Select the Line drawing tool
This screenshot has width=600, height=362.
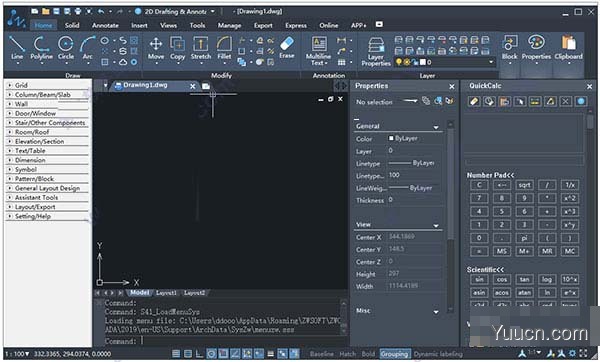[16, 48]
